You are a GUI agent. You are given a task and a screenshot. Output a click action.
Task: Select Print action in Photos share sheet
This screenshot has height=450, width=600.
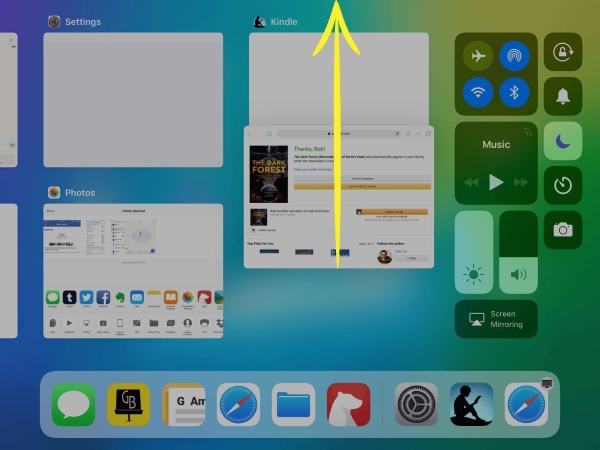[204, 323]
